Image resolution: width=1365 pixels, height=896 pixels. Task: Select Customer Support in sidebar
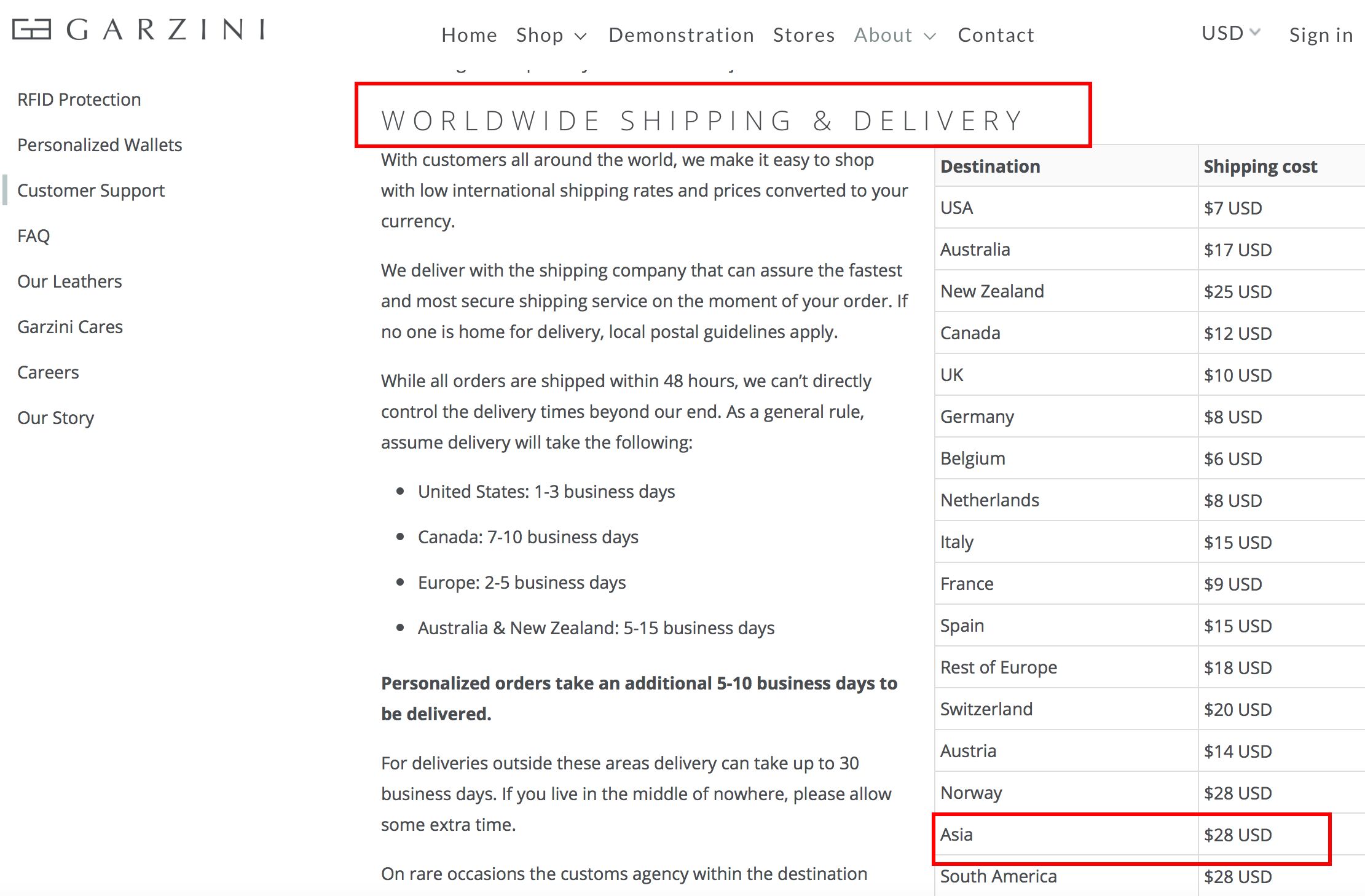[91, 191]
